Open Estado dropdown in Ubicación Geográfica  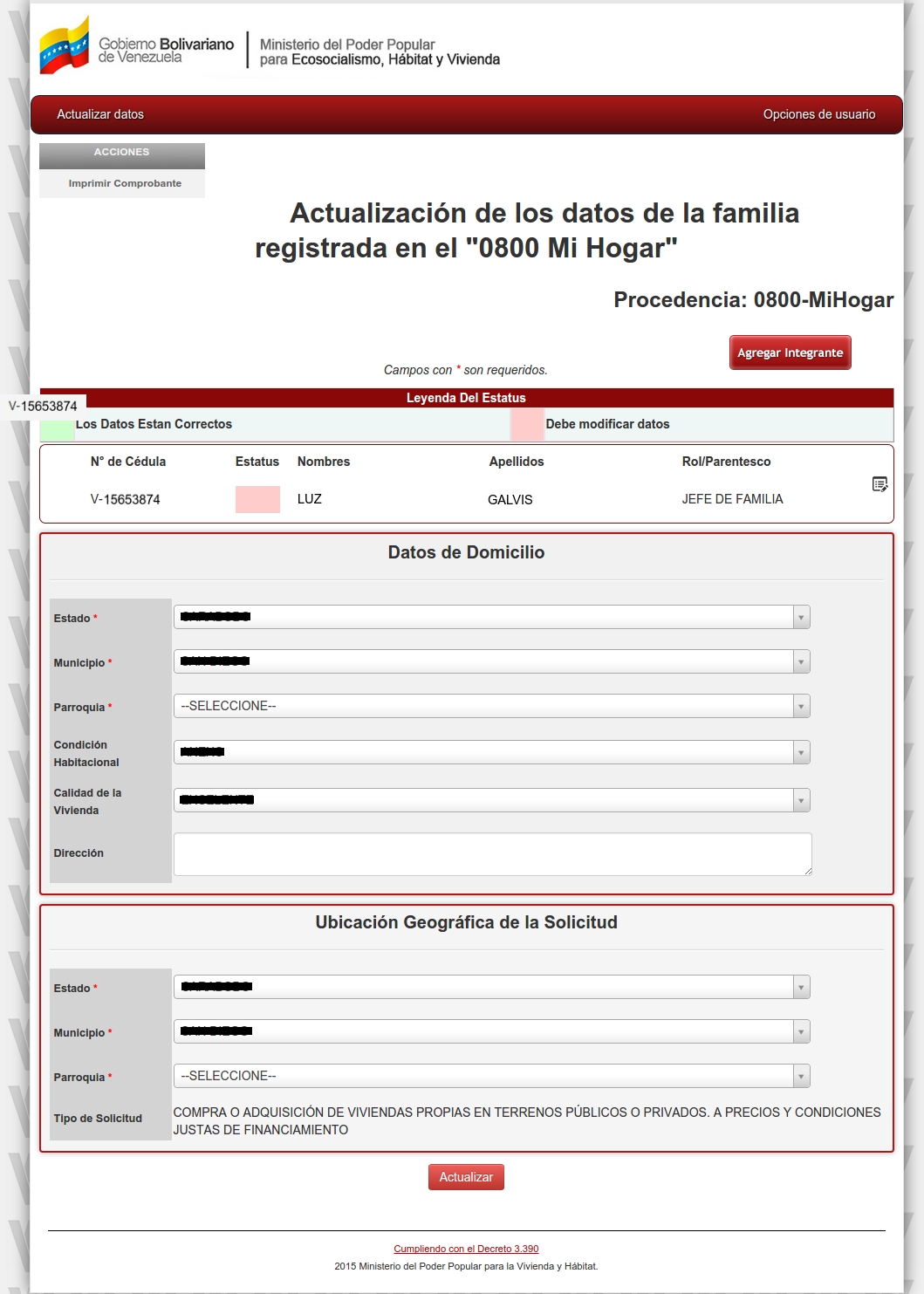(x=492, y=987)
